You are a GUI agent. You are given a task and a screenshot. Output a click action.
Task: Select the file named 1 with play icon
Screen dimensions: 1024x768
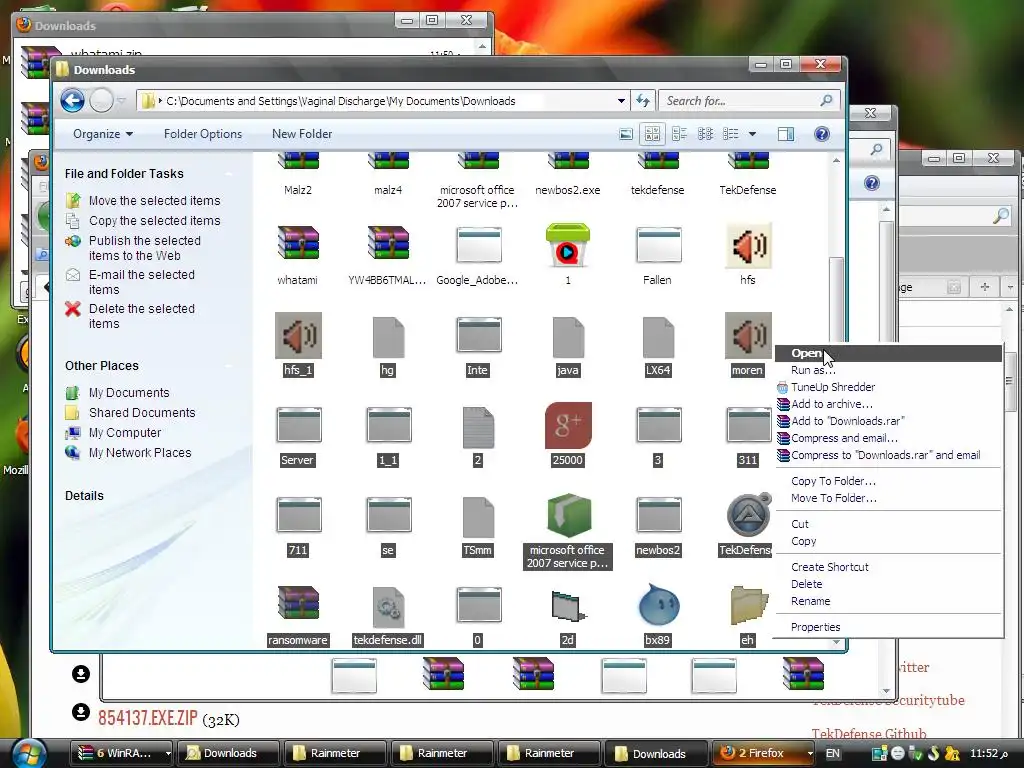pos(568,245)
